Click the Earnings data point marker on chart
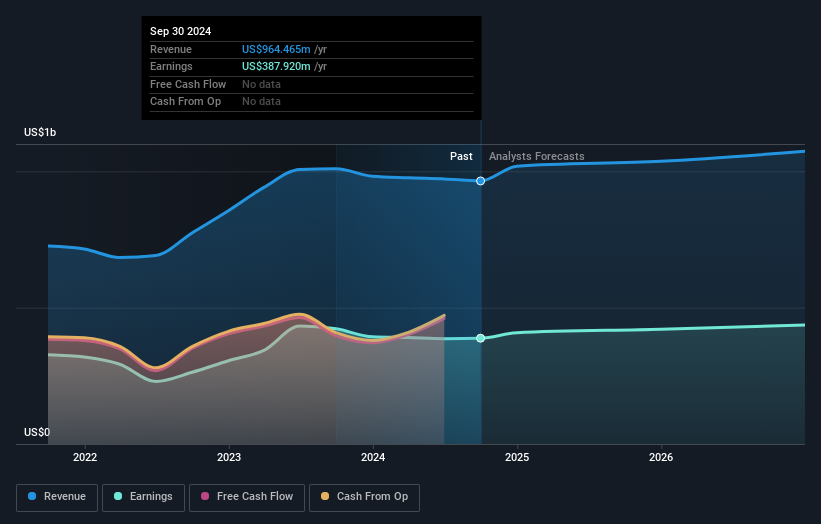The height and width of the screenshot is (524, 821). 480,338
